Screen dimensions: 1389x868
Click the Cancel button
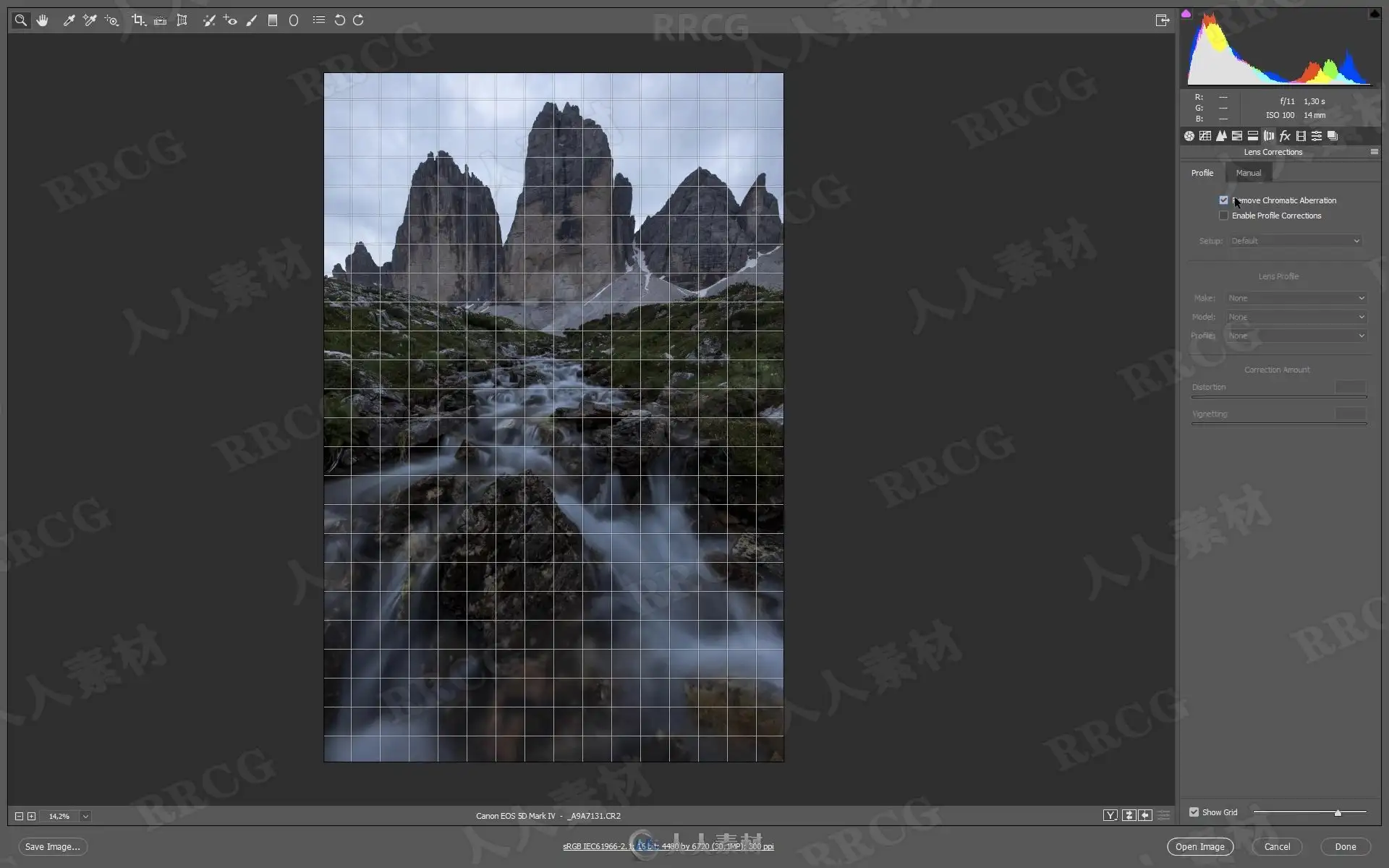click(x=1277, y=846)
